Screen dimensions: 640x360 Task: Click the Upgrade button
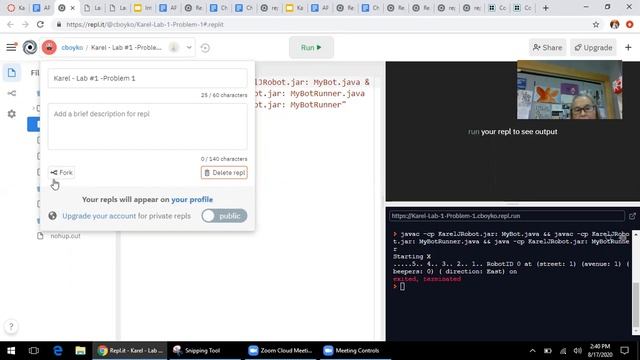[x=593, y=48]
